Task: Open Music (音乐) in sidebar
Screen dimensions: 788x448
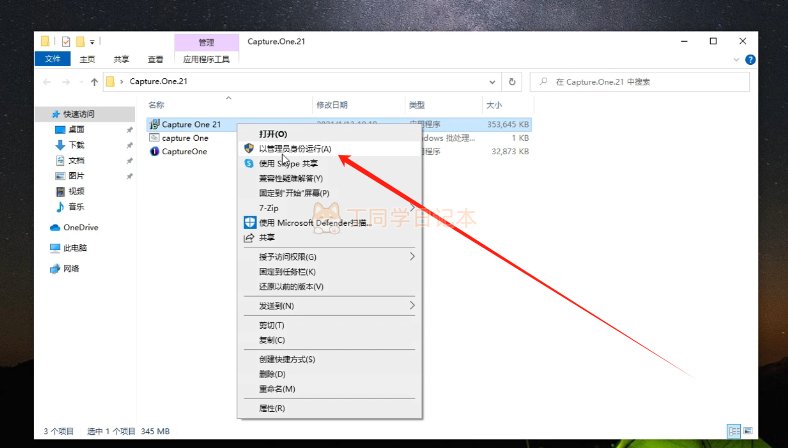Action: tap(76, 207)
